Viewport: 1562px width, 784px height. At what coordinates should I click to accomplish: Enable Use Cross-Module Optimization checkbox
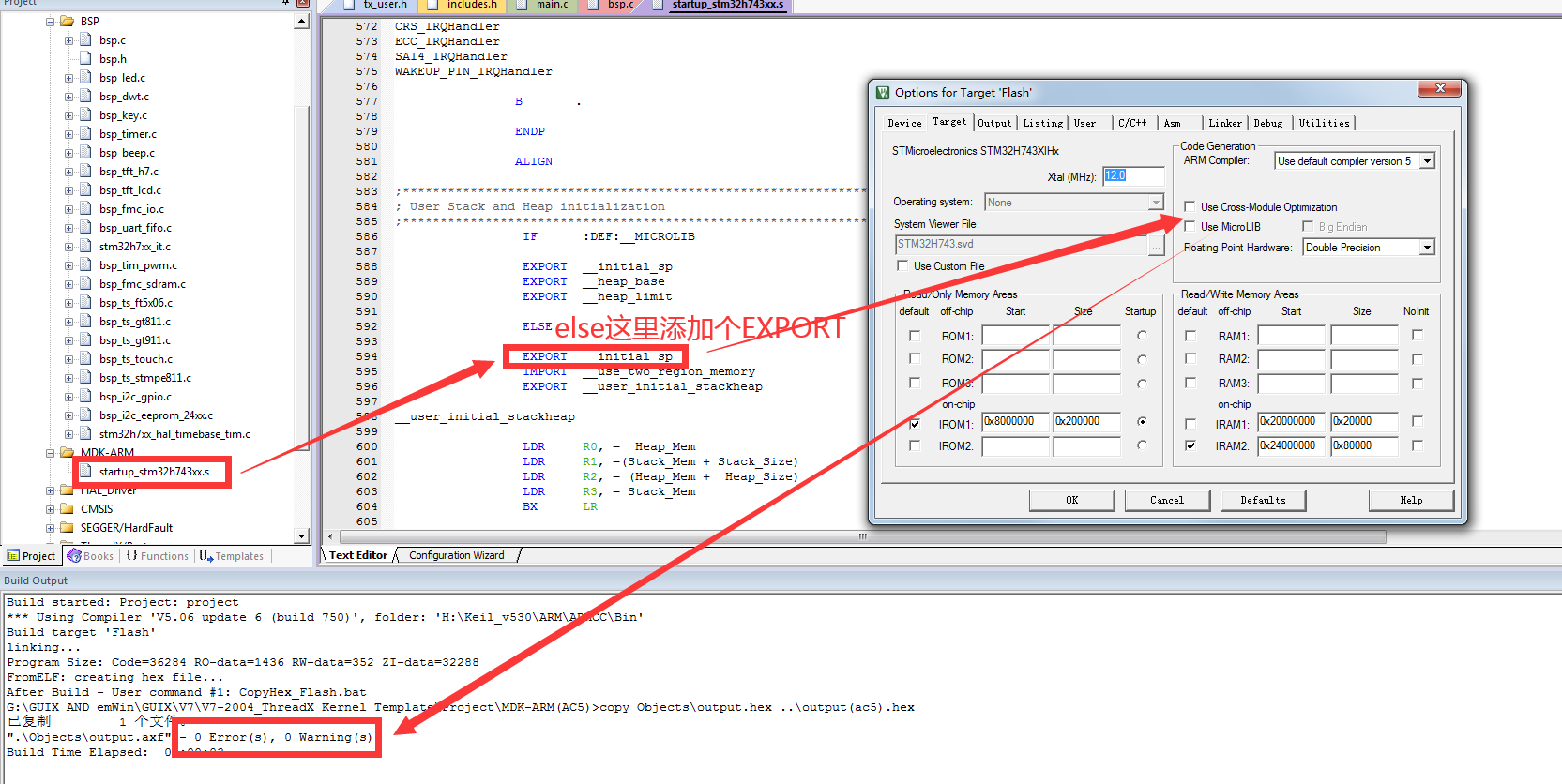click(1190, 207)
